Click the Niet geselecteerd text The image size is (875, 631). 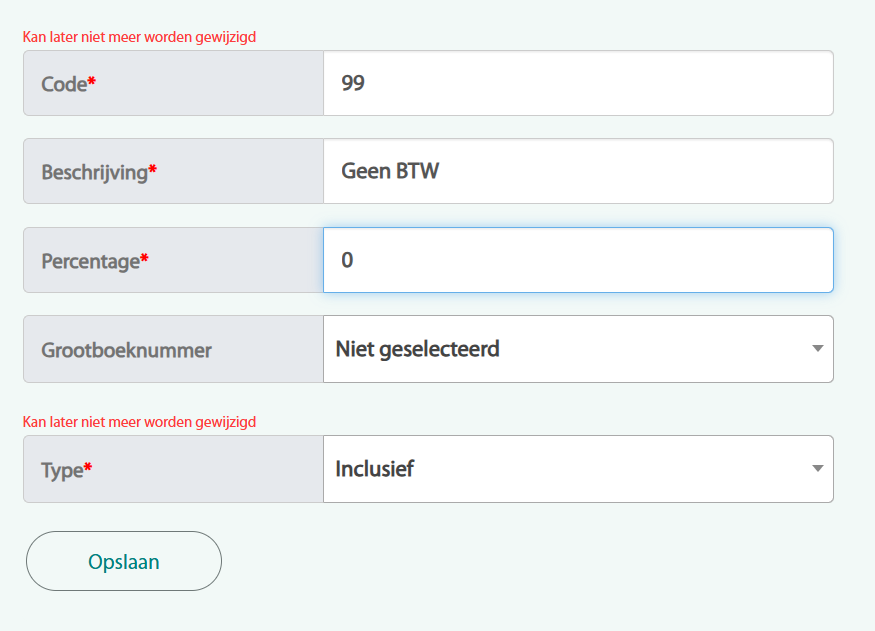click(x=417, y=349)
